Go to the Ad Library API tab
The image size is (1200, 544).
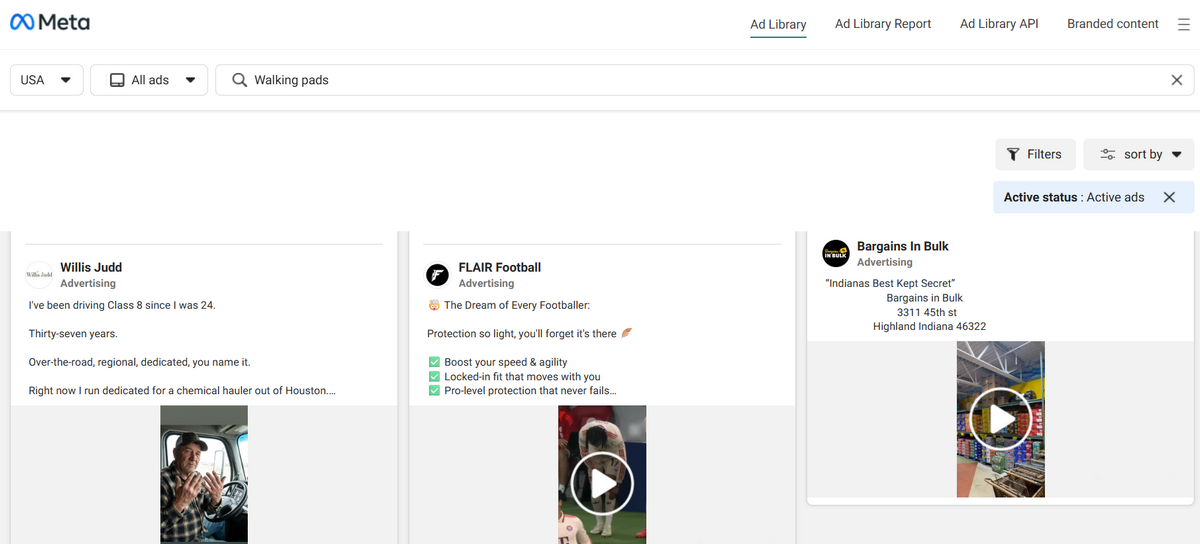pyautogui.click(x=999, y=24)
